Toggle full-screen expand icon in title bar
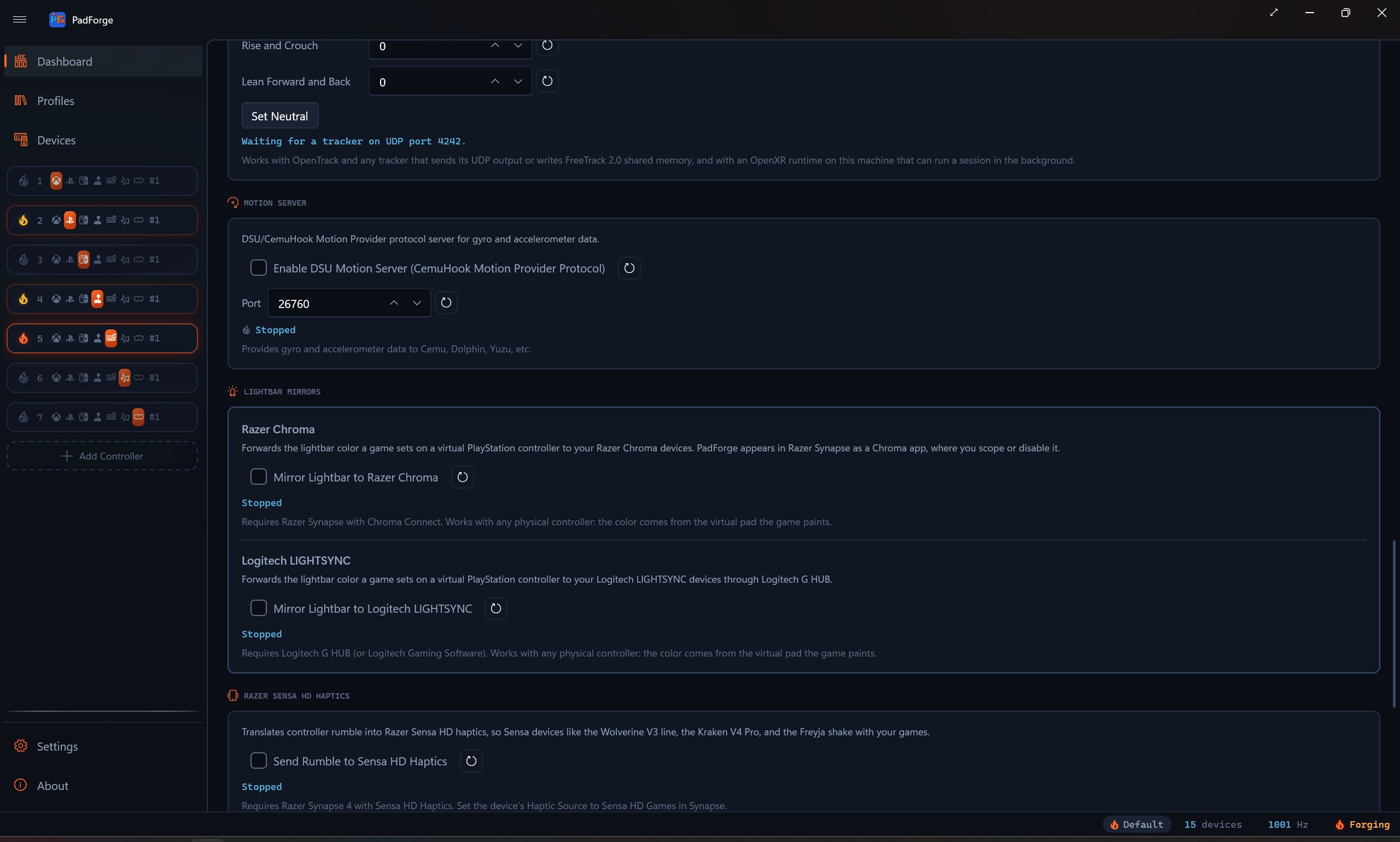This screenshot has height=842, width=1400. coord(1274,13)
